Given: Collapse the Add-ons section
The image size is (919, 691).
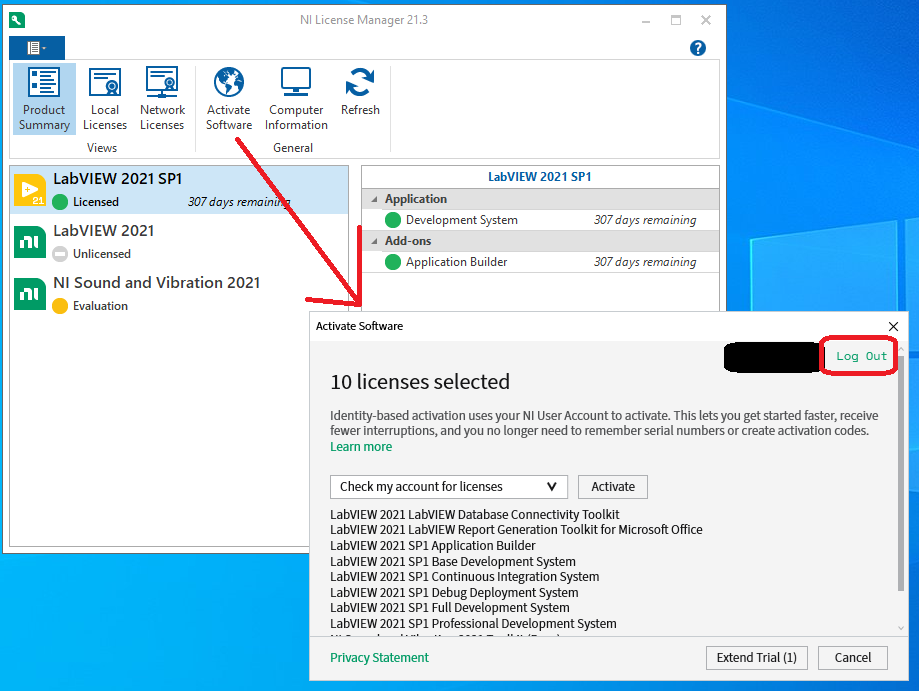Looking at the screenshot, I should (x=375, y=241).
